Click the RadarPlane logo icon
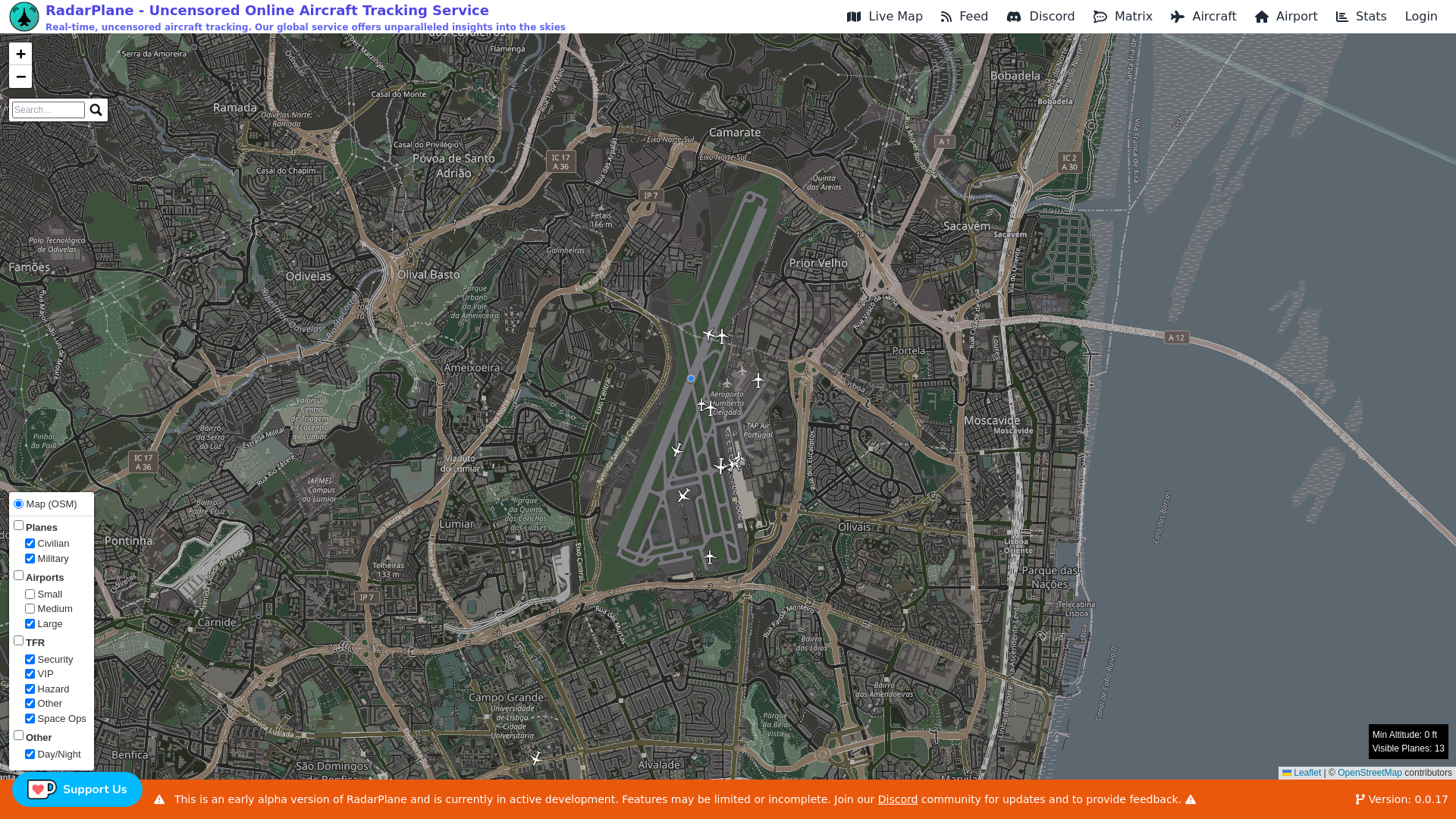 (24, 17)
